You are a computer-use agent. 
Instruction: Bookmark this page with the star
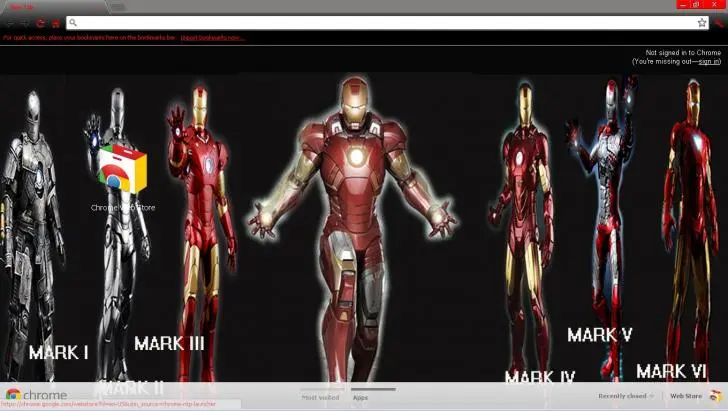click(x=702, y=22)
